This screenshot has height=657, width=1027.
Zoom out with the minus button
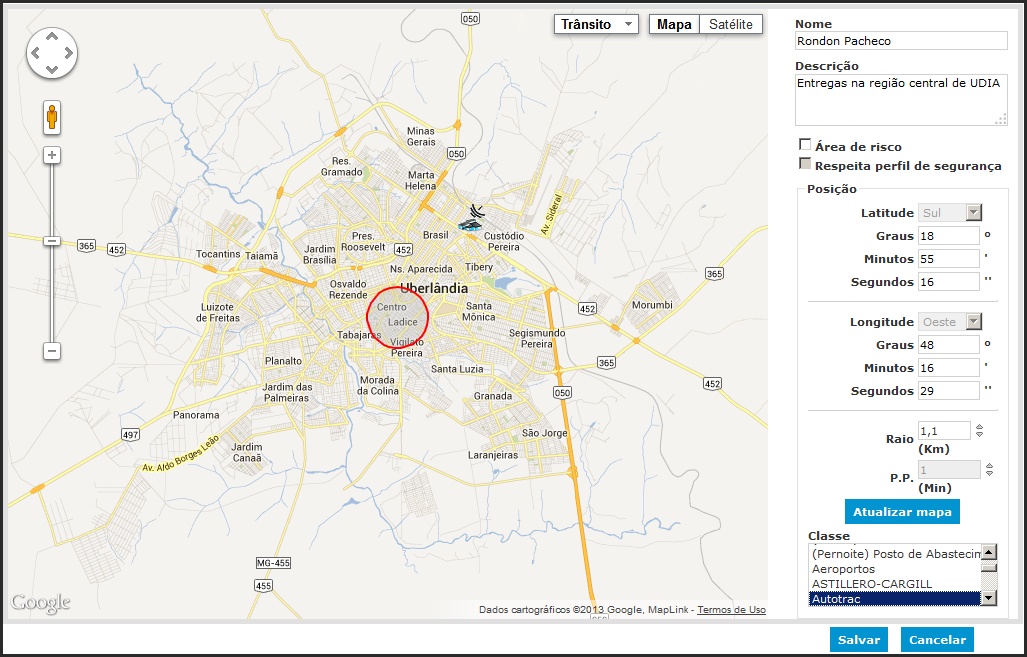tap(52, 351)
